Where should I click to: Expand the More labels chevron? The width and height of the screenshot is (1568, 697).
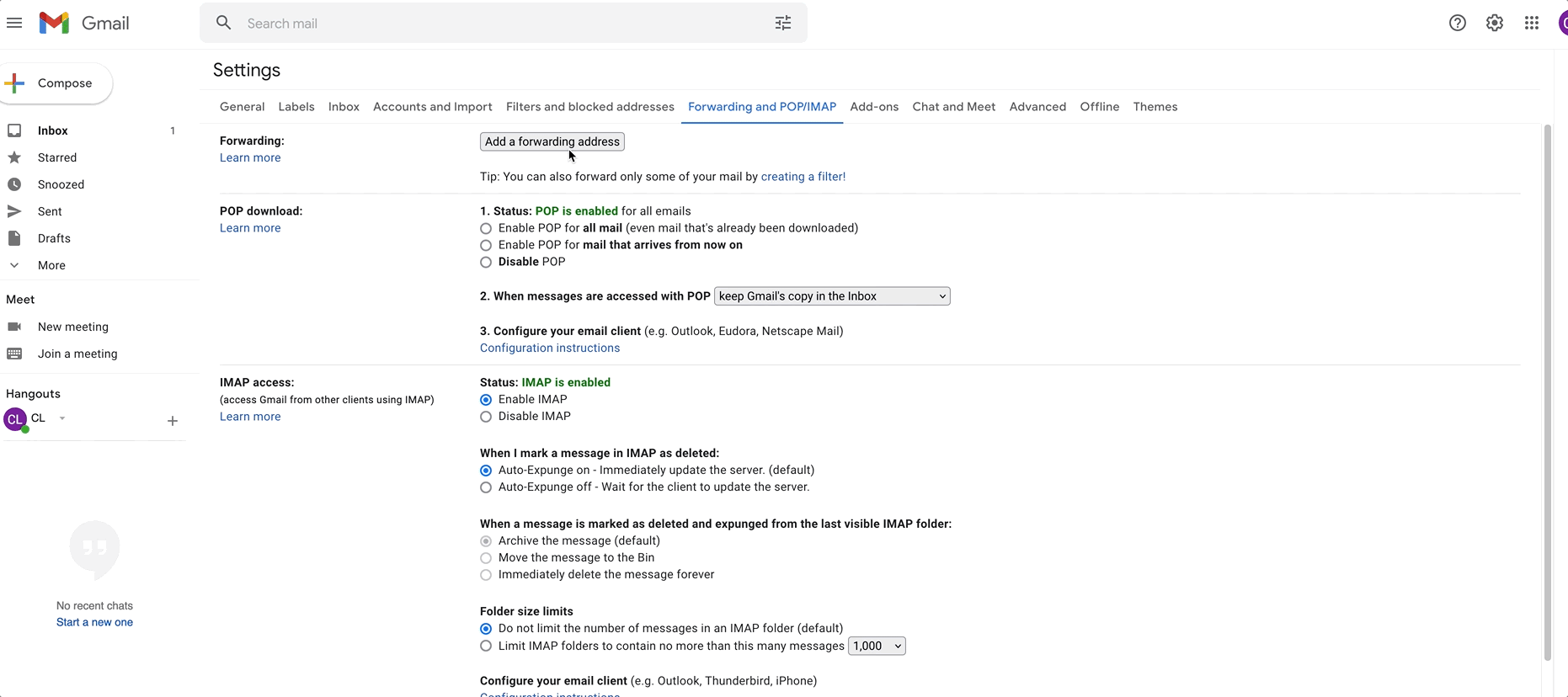click(x=14, y=265)
